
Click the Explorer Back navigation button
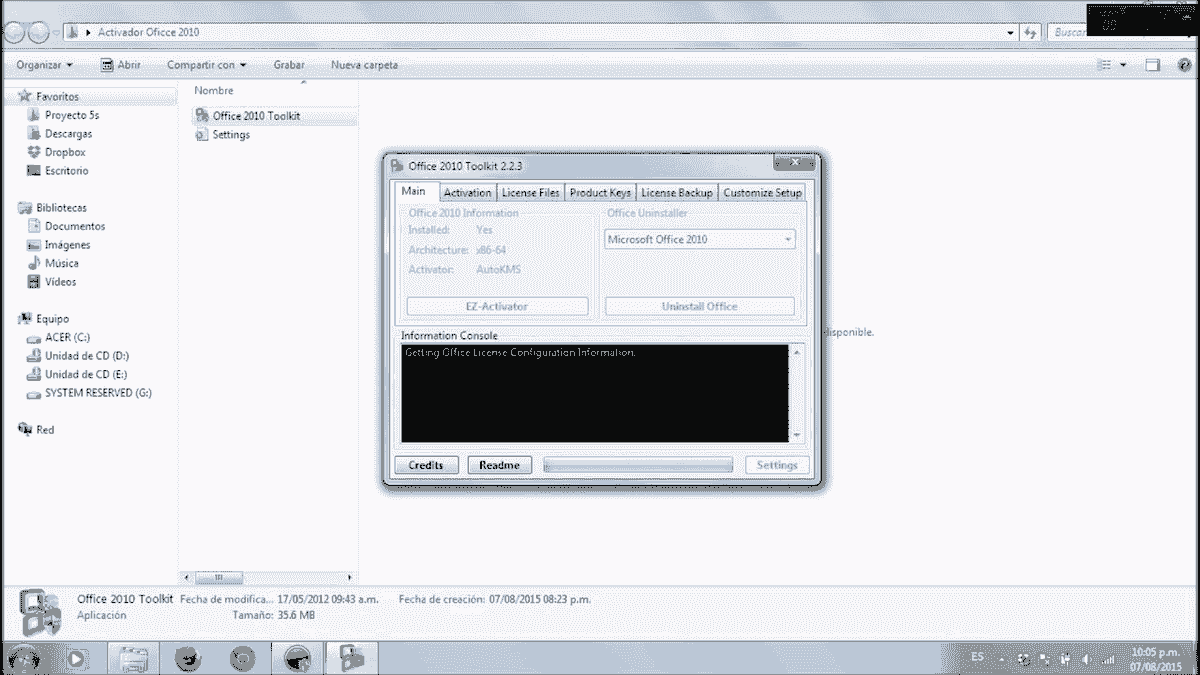15,32
